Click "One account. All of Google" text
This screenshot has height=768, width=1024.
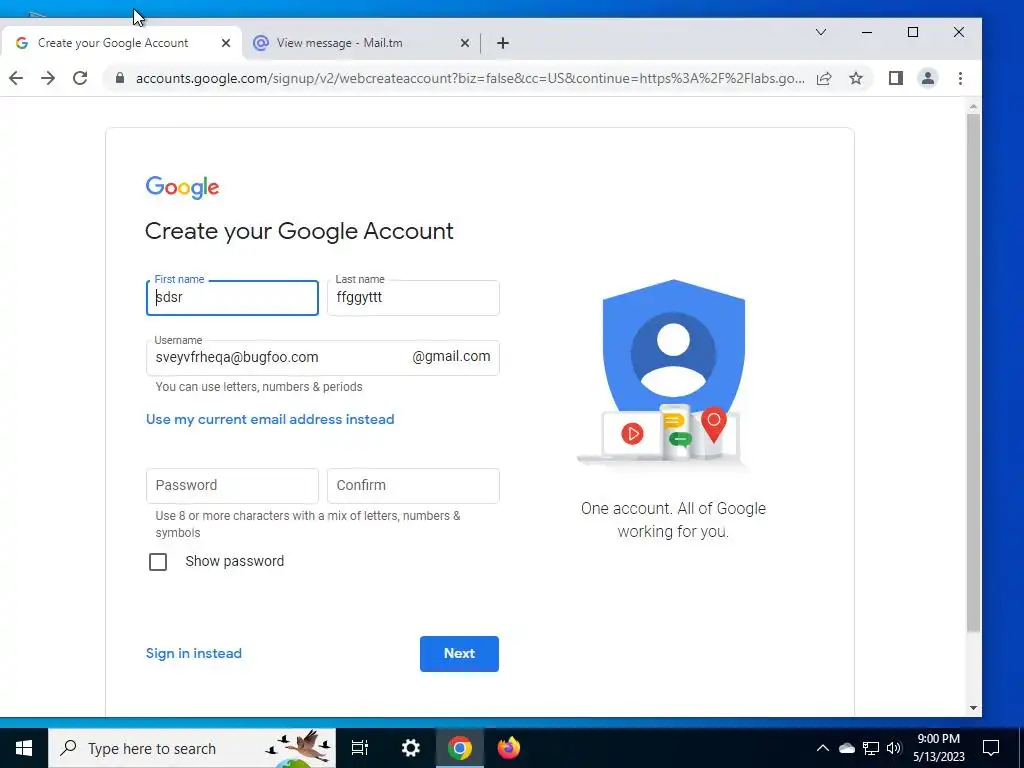673,509
